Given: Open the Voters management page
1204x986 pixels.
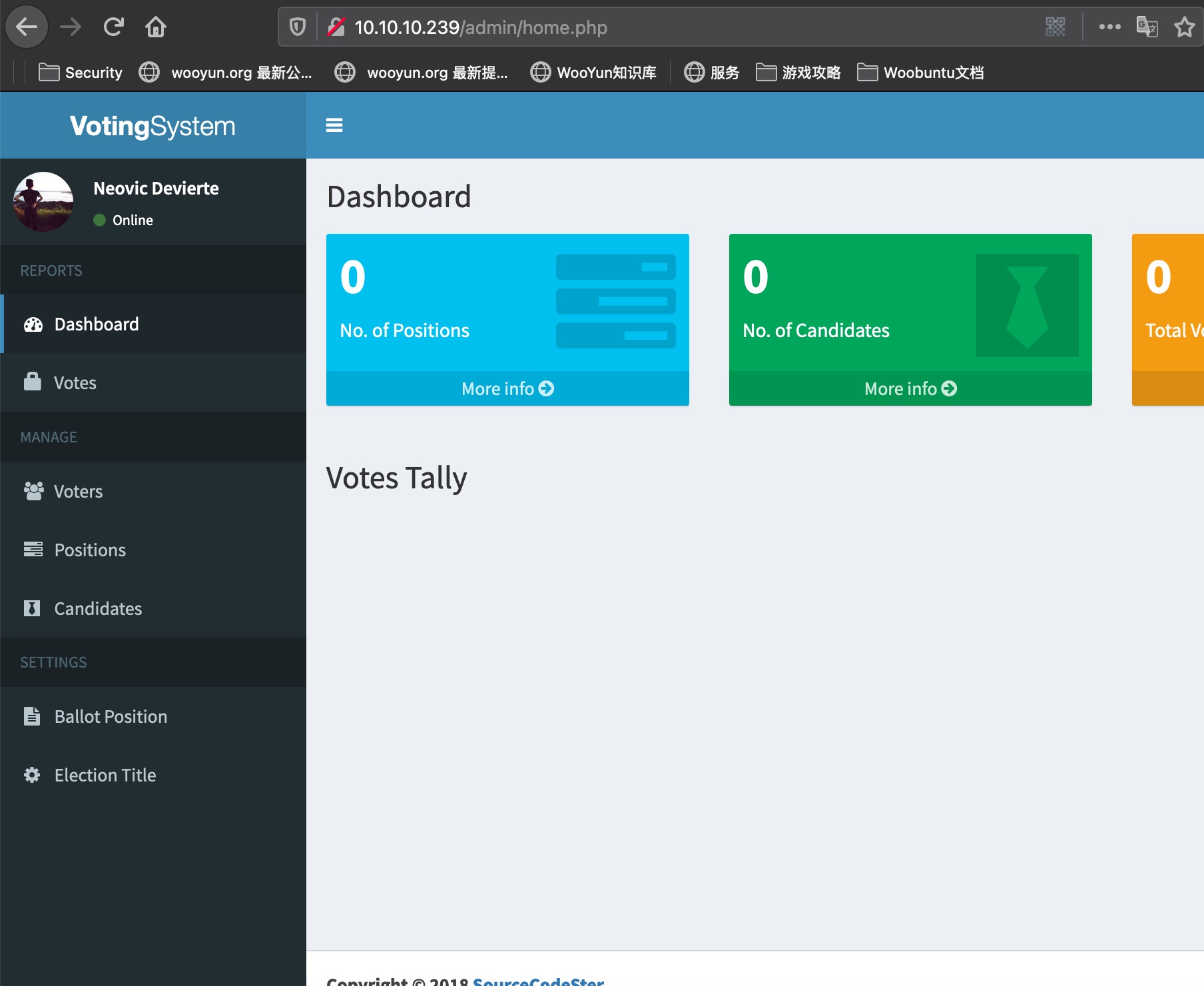Looking at the screenshot, I should (x=153, y=492).
